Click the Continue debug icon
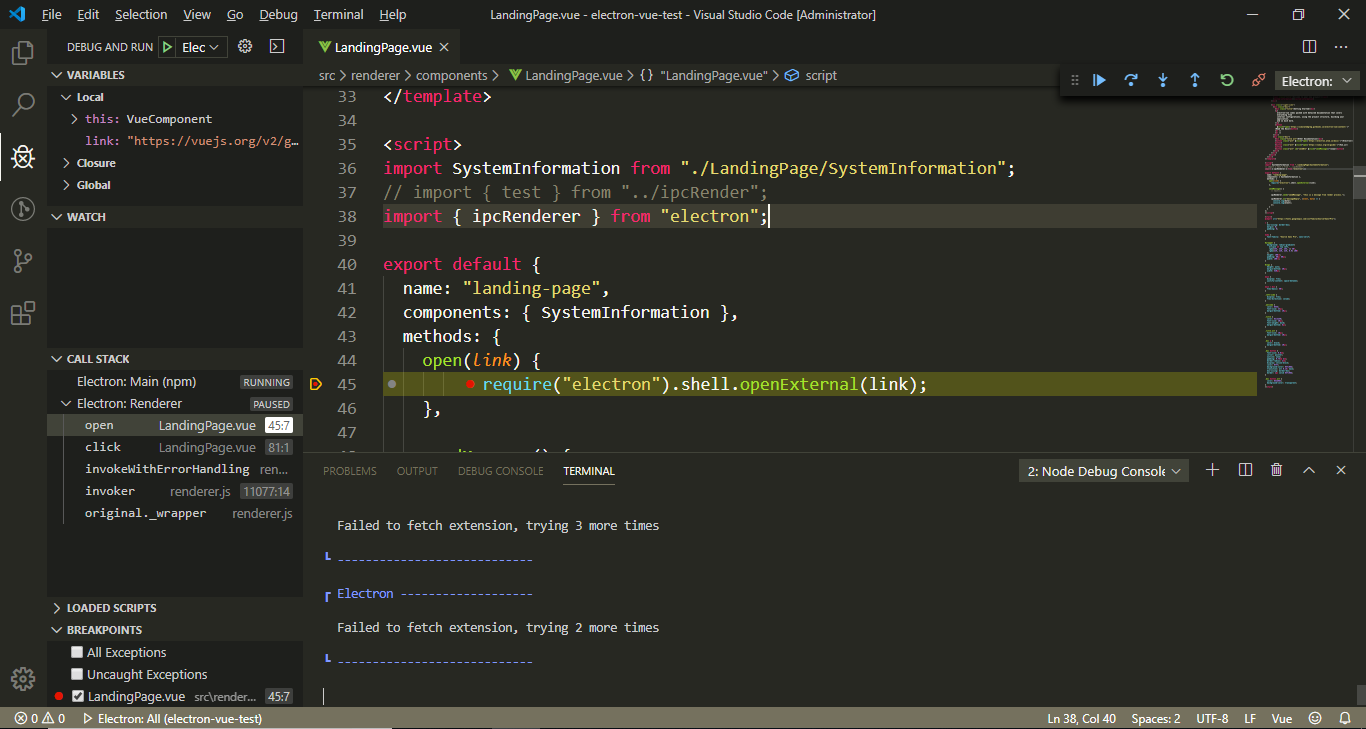Image resolution: width=1366 pixels, height=729 pixels. click(x=1099, y=80)
